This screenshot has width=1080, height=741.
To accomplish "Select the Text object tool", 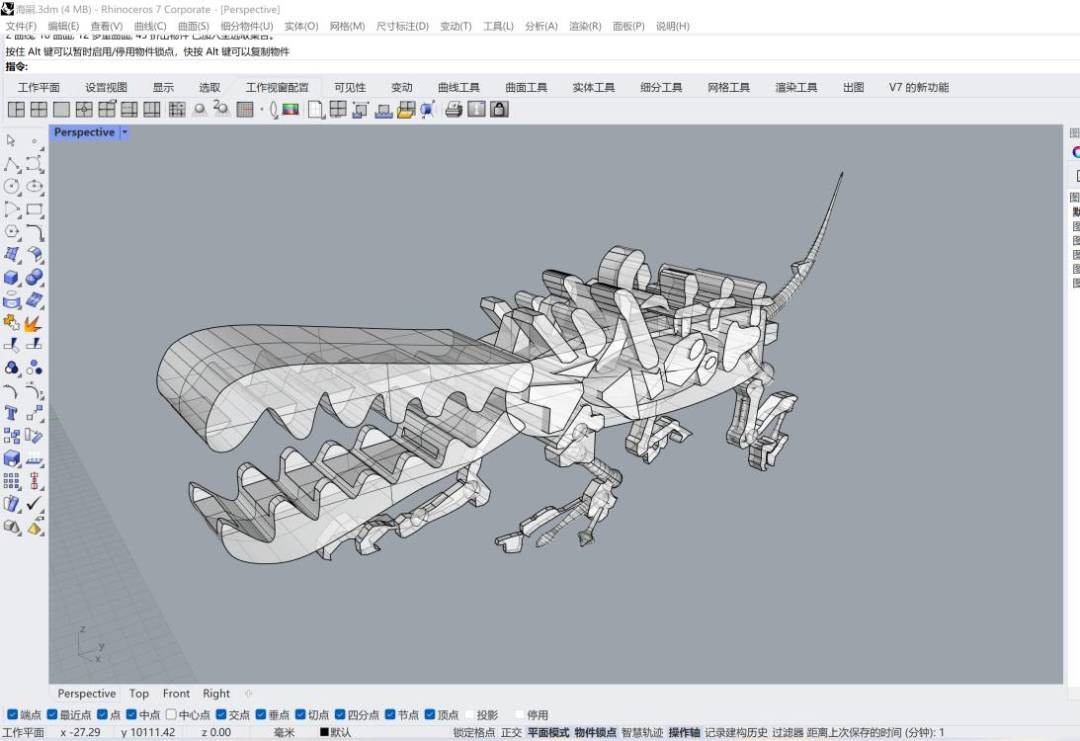I will (x=12, y=412).
